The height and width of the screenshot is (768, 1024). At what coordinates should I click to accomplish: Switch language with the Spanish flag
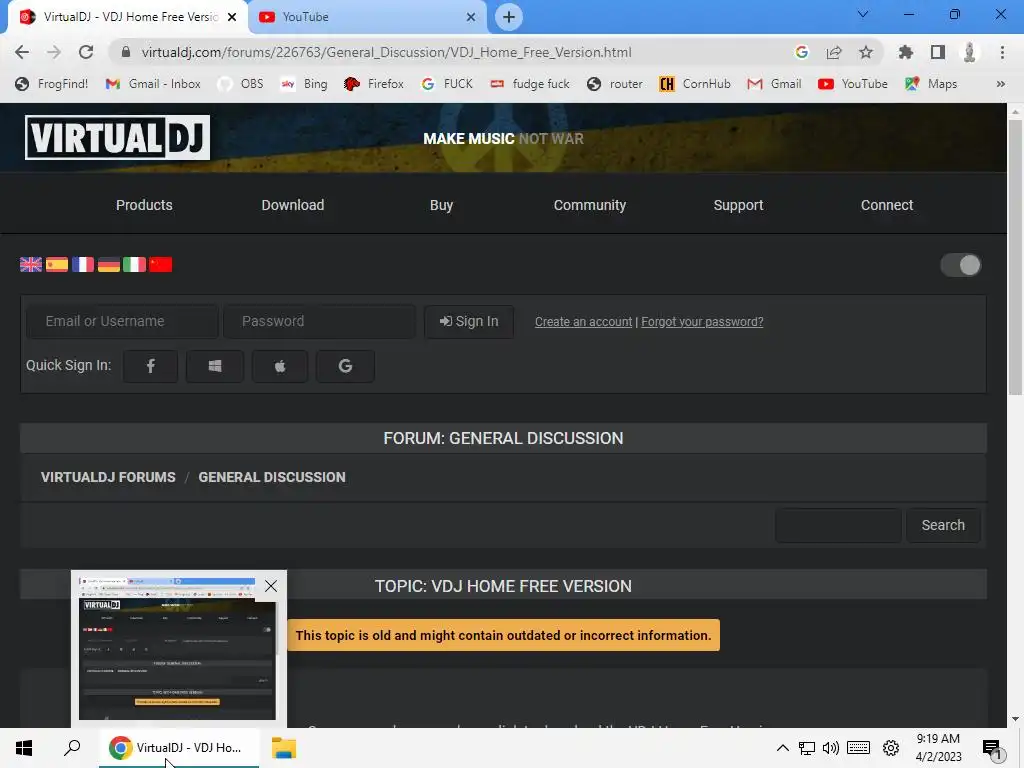[57, 264]
